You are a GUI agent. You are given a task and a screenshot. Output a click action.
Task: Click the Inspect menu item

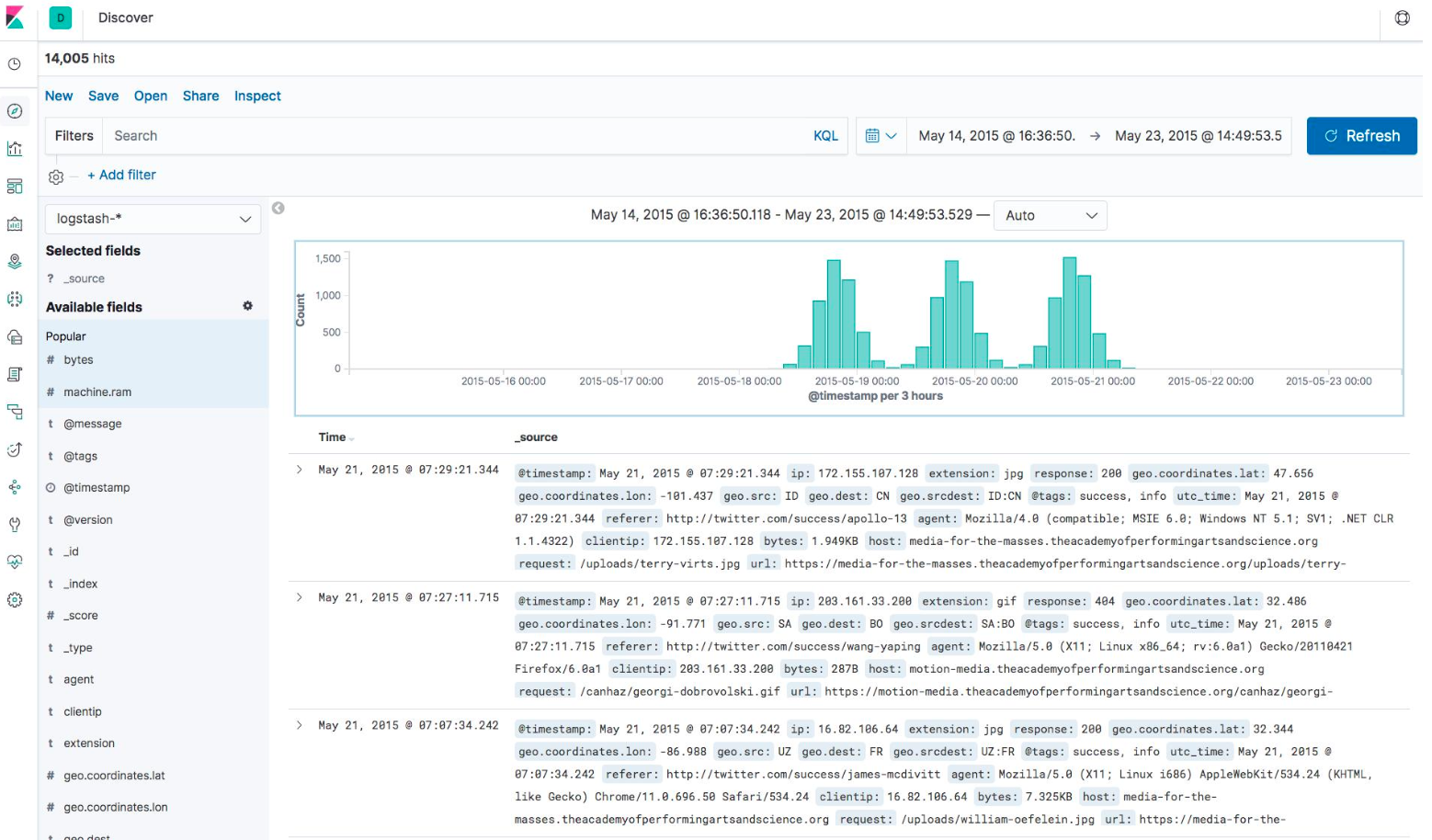coord(257,96)
